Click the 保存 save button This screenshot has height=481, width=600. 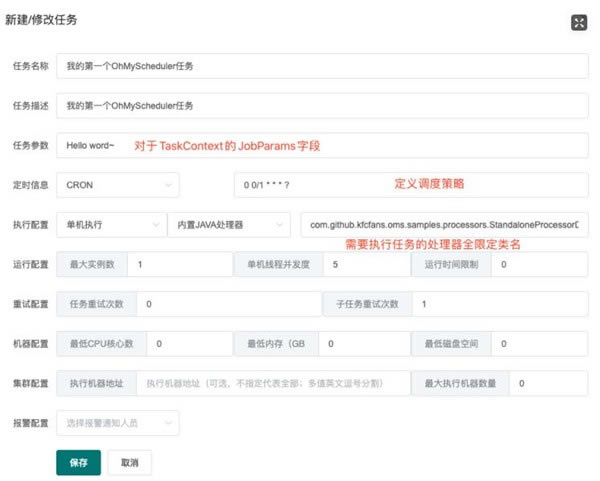tap(78, 463)
